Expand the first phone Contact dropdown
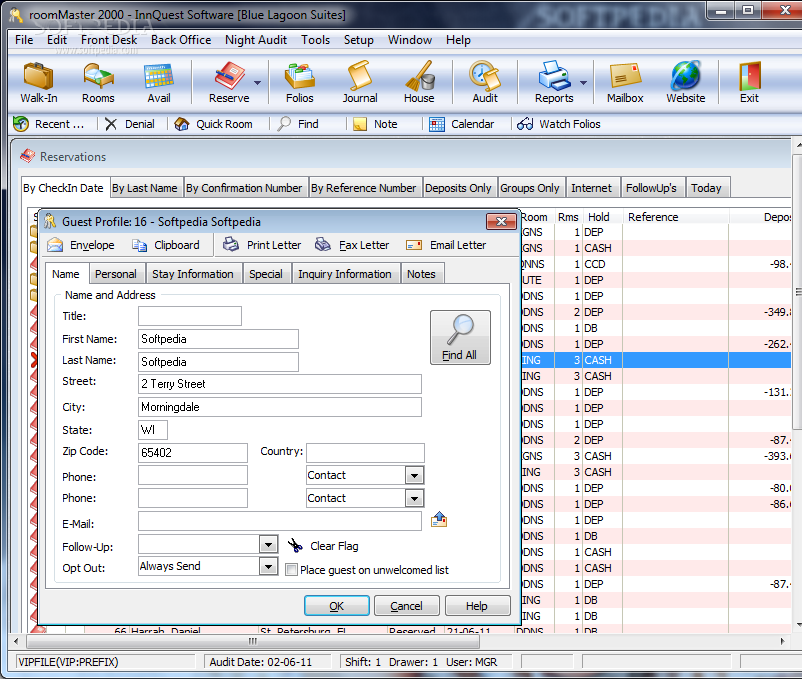 click(x=414, y=476)
